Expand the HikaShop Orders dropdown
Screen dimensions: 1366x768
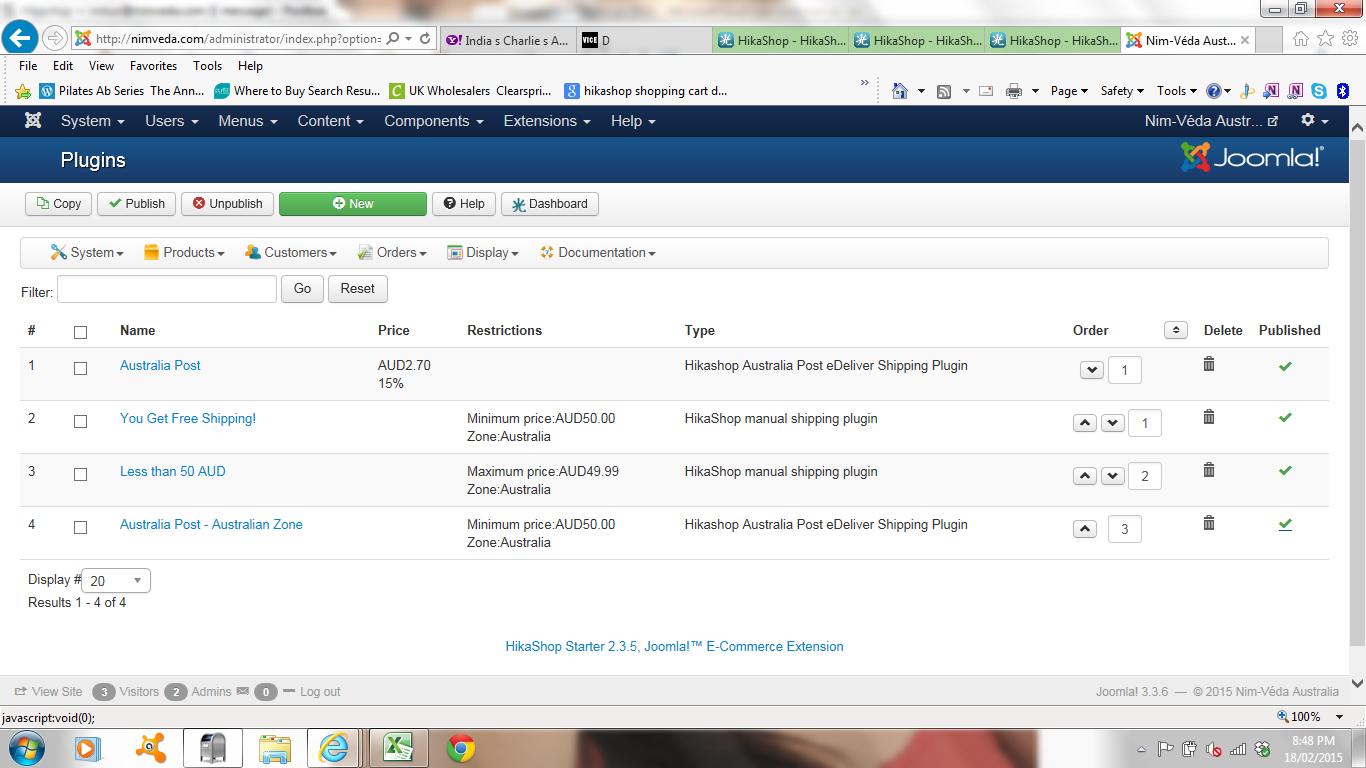(x=392, y=253)
